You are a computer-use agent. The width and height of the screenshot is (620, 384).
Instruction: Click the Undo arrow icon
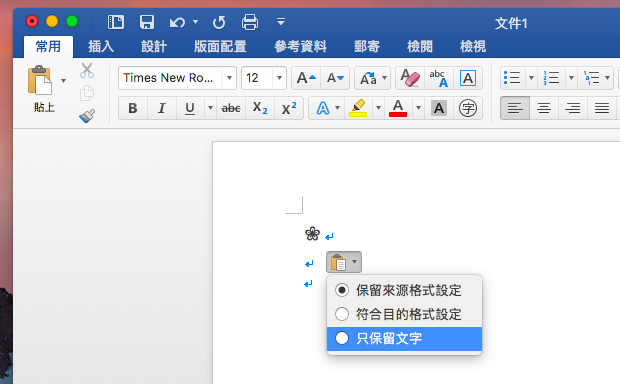pyautogui.click(x=178, y=22)
